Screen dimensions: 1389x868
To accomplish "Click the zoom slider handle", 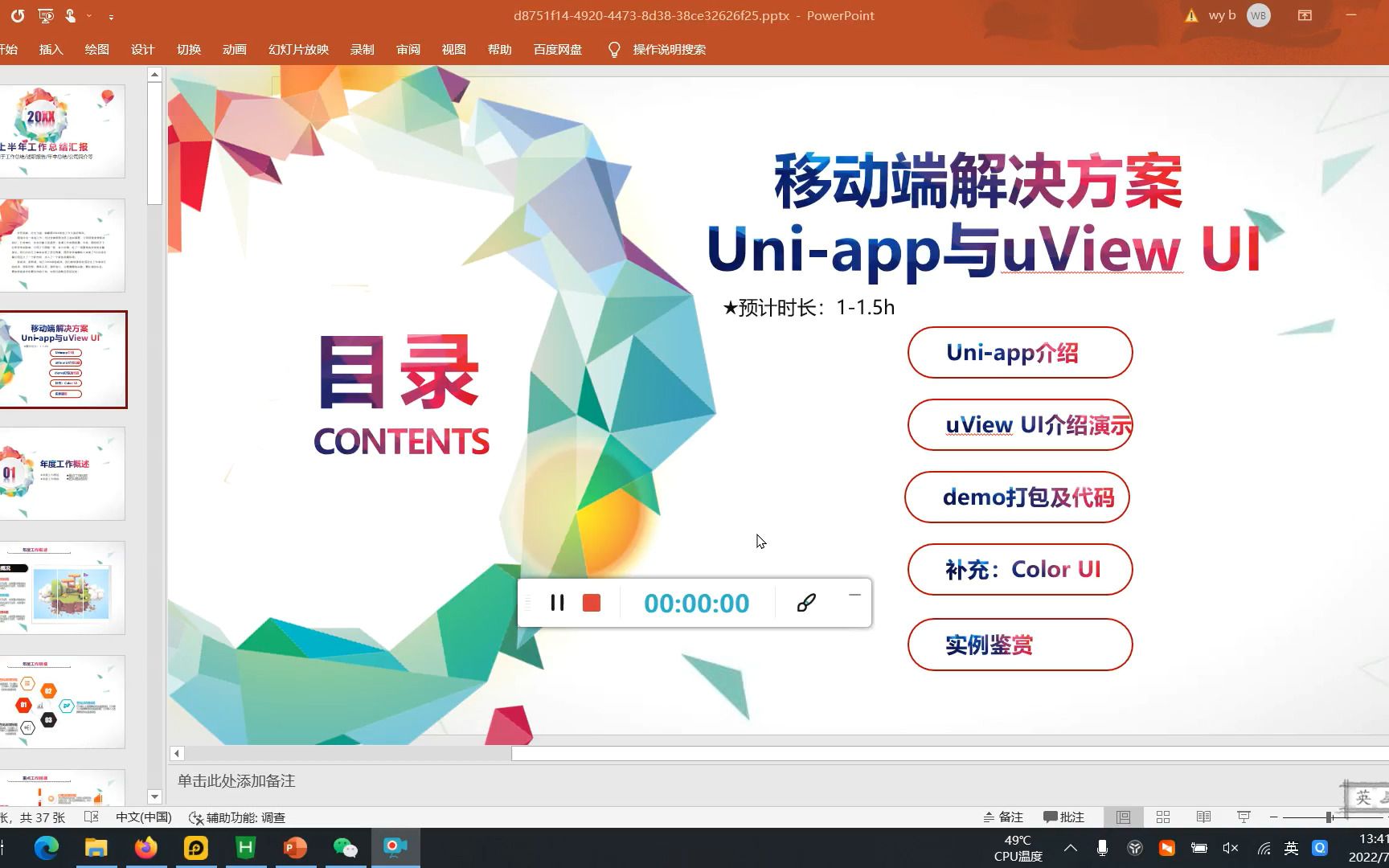I will point(1329,817).
